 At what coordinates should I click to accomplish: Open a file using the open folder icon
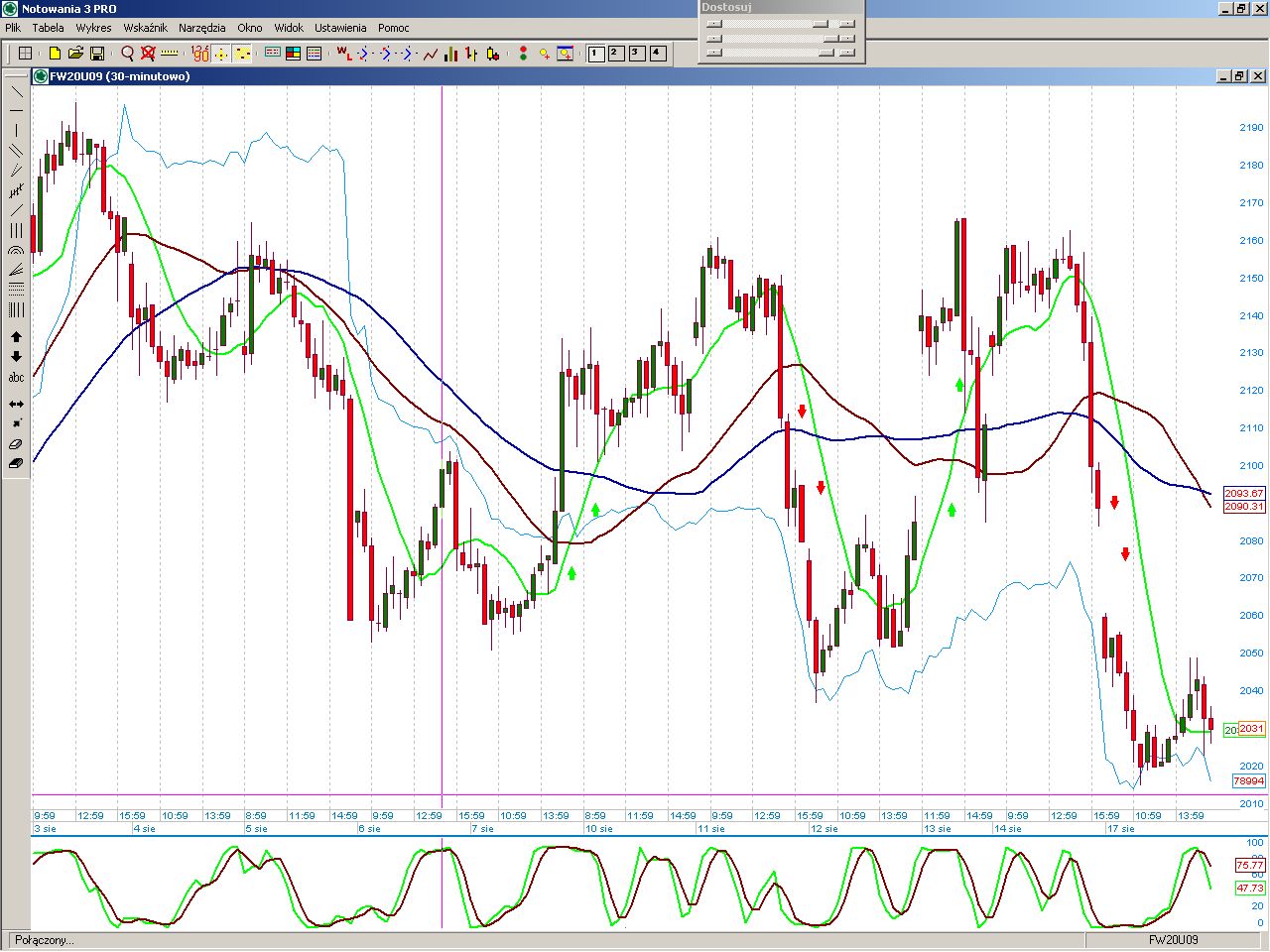tap(75, 54)
